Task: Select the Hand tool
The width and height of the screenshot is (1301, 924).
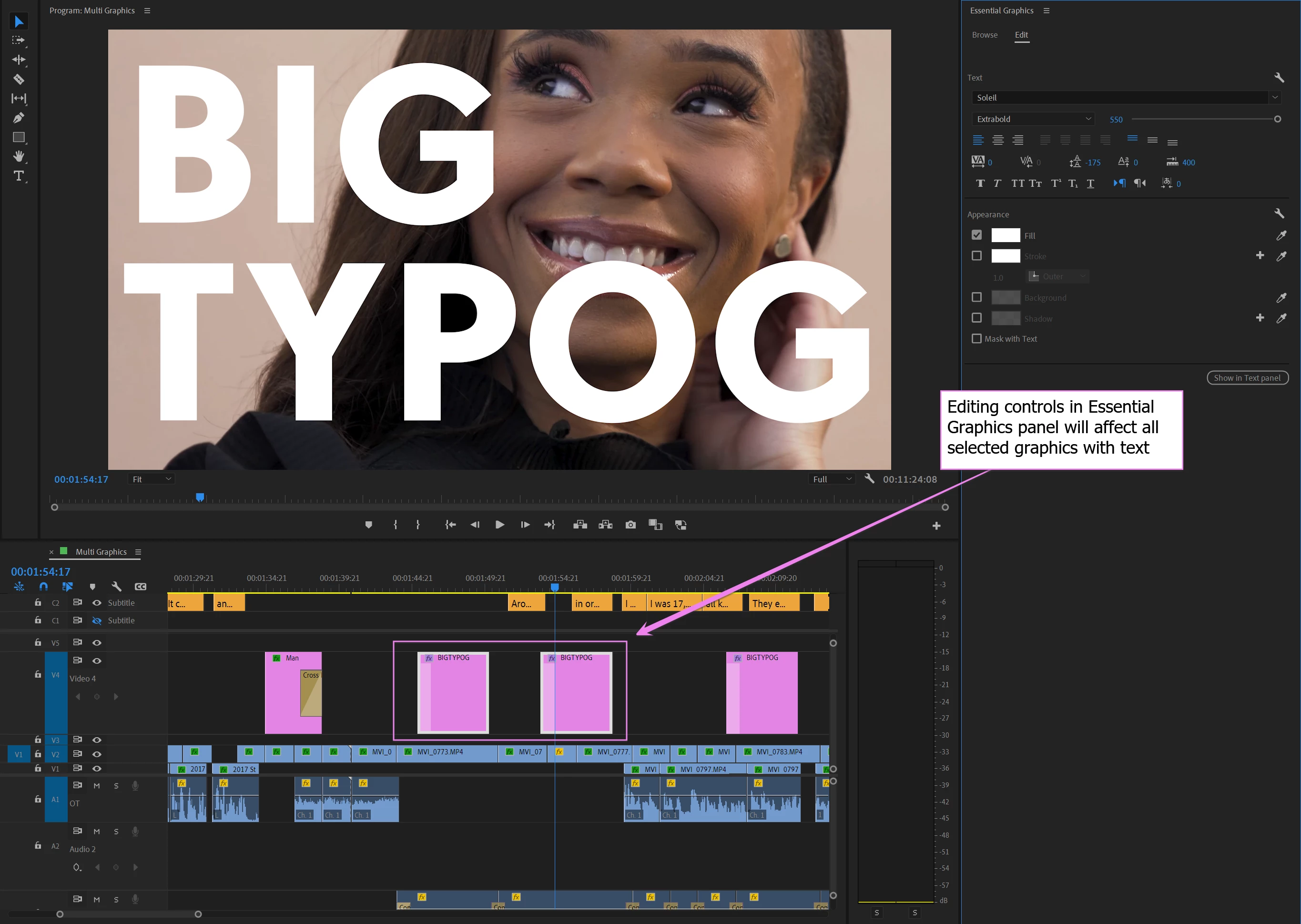Action: 18,156
